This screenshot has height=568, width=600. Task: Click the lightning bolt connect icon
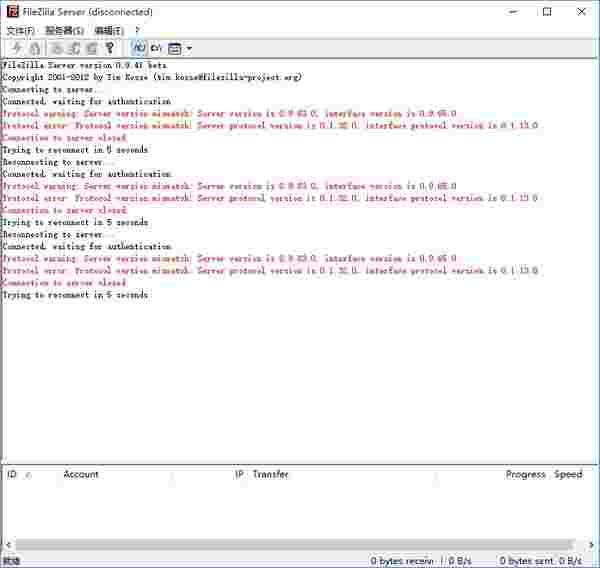pyautogui.click(x=17, y=48)
